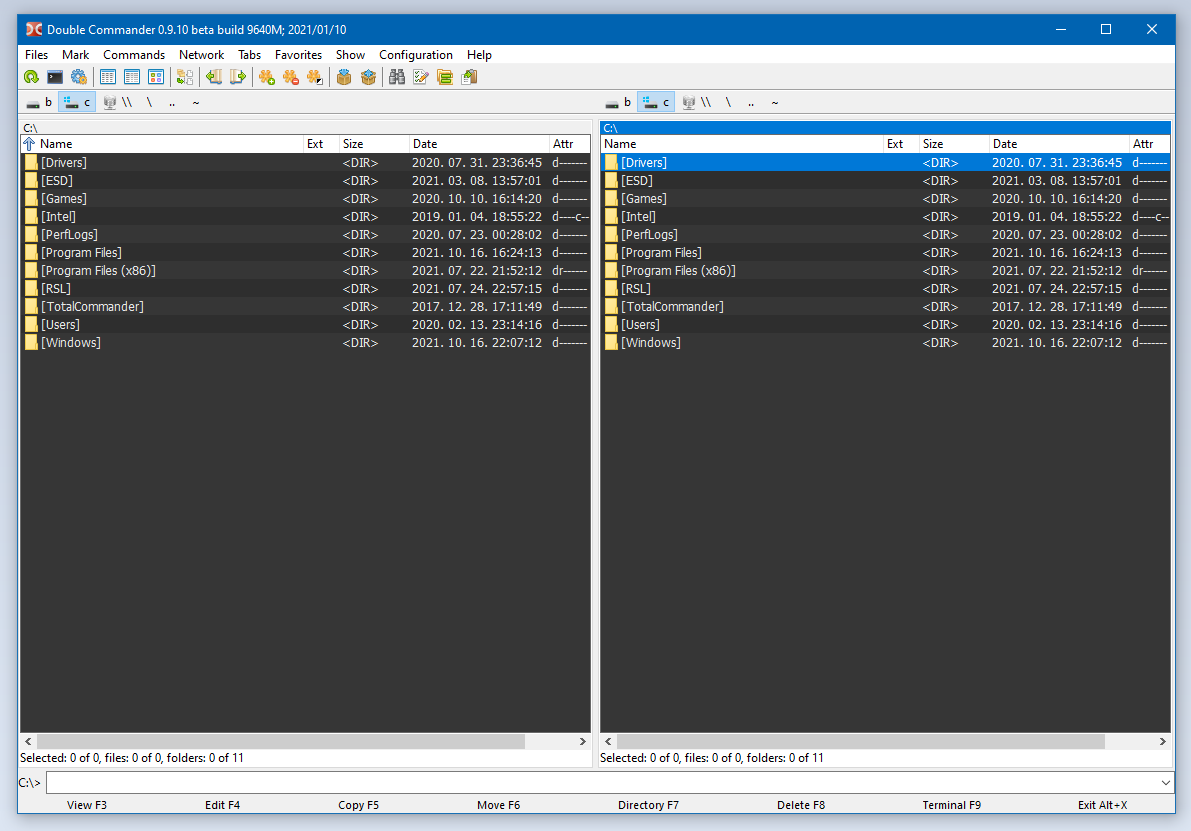Click Directory F7 function button
The height and width of the screenshot is (831, 1191).
[x=648, y=805]
